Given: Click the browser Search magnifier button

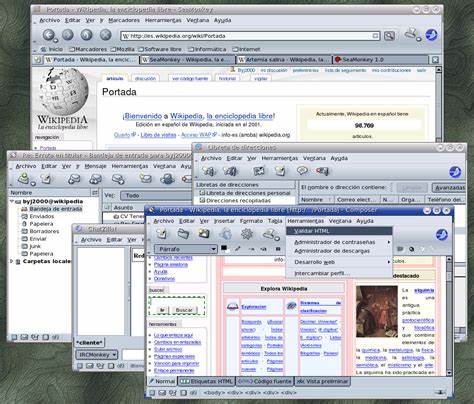Looking at the screenshot, I should point(389,36).
